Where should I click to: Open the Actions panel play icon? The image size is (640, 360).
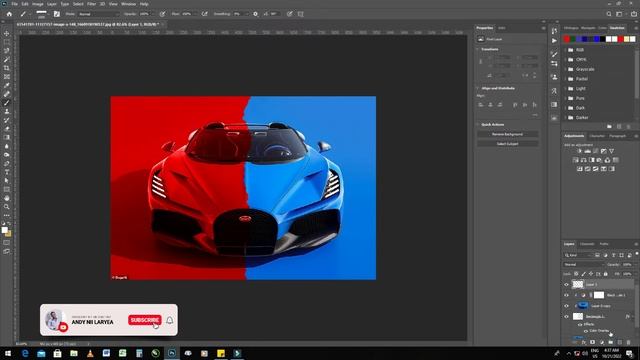[554, 41]
